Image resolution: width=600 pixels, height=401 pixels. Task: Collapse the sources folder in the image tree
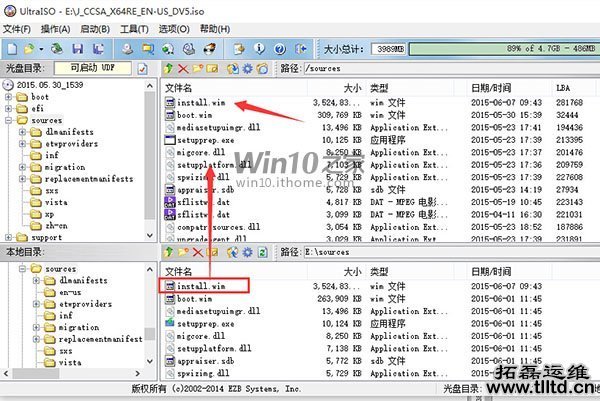tap(8, 121)
